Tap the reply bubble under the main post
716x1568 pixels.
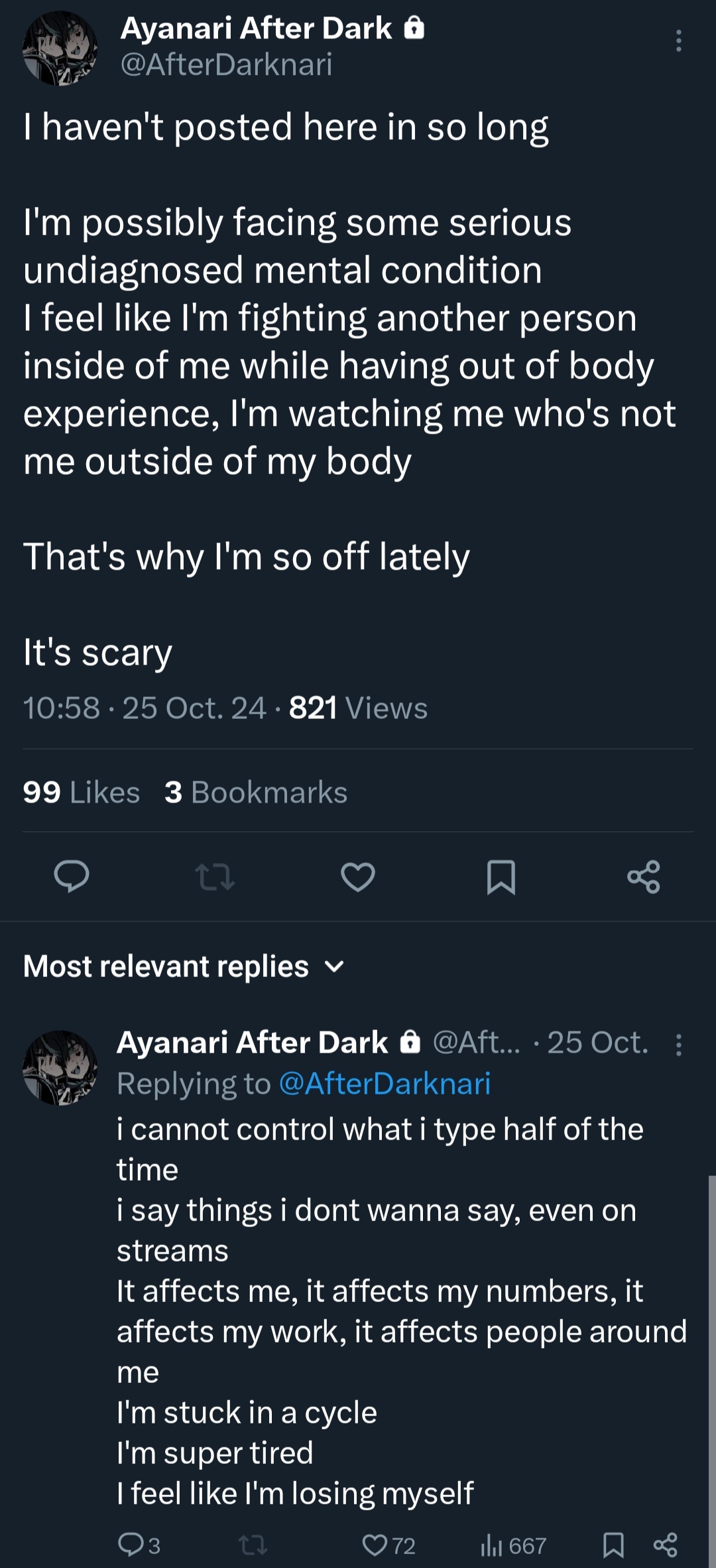tap(72, 877)
